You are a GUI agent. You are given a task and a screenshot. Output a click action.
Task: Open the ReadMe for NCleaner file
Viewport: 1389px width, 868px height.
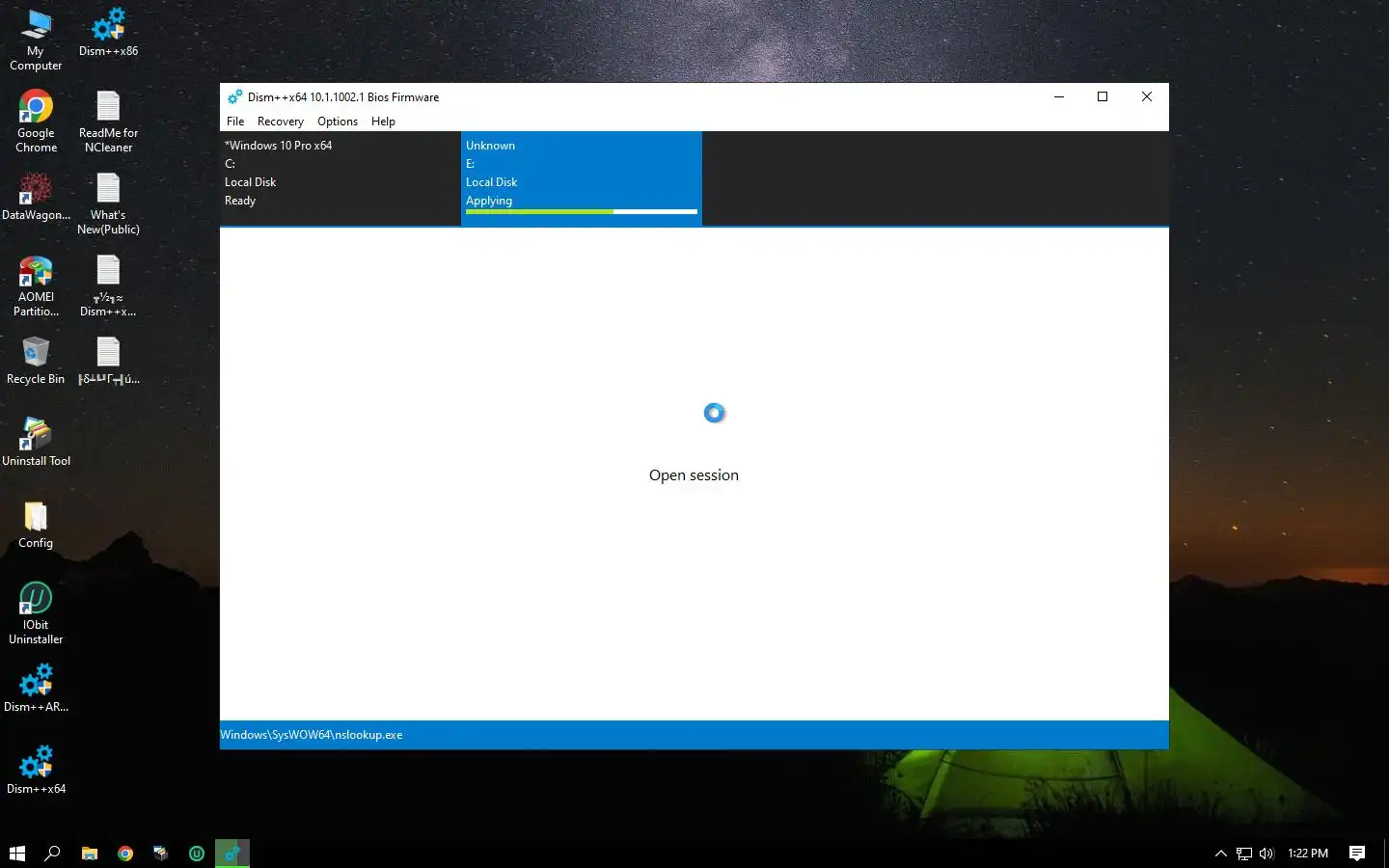(108, 122)
